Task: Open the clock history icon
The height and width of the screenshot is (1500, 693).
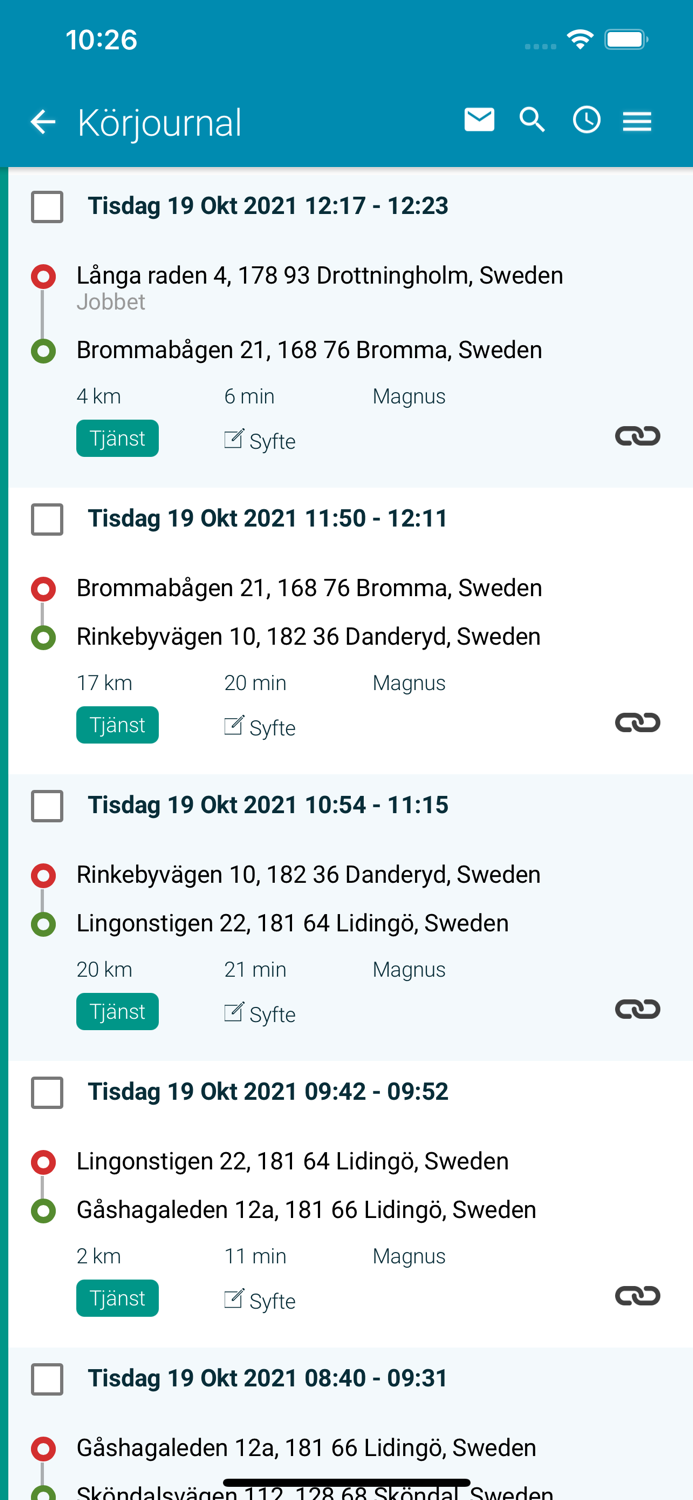Action: coord(587,120)
